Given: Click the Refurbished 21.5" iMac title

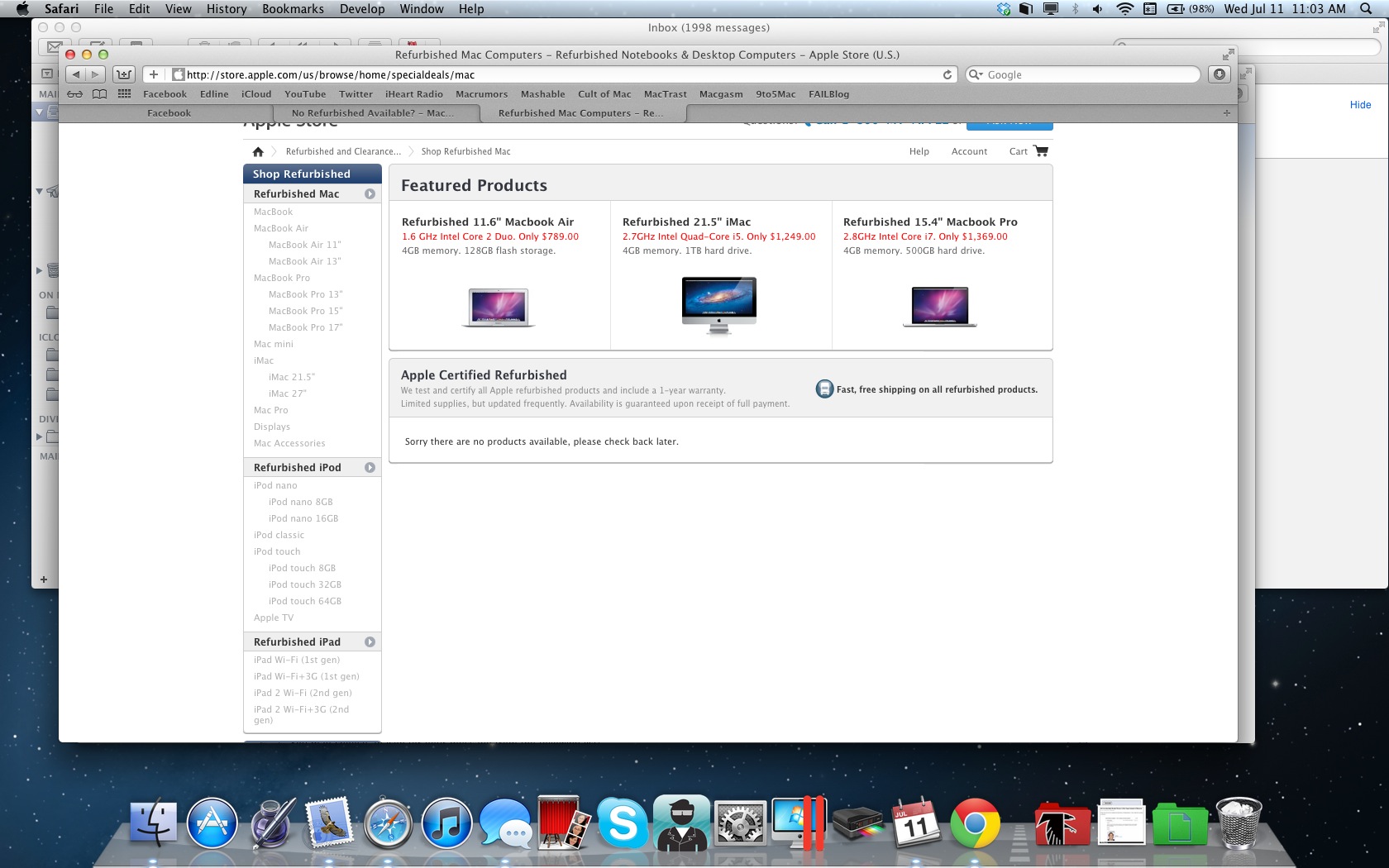Looking at the screenshot, I should (686, 222).
